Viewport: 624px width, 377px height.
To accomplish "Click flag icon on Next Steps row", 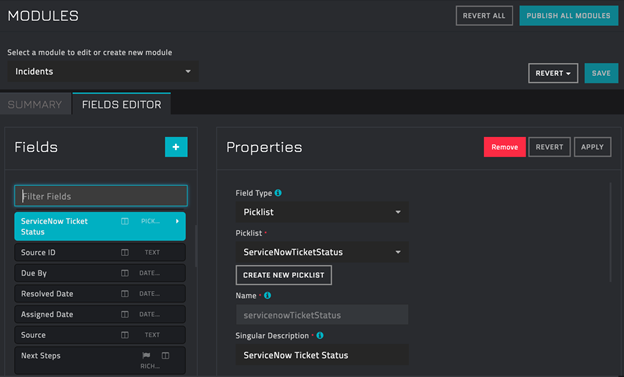I will pyautogui.click(x=146, y=355).
